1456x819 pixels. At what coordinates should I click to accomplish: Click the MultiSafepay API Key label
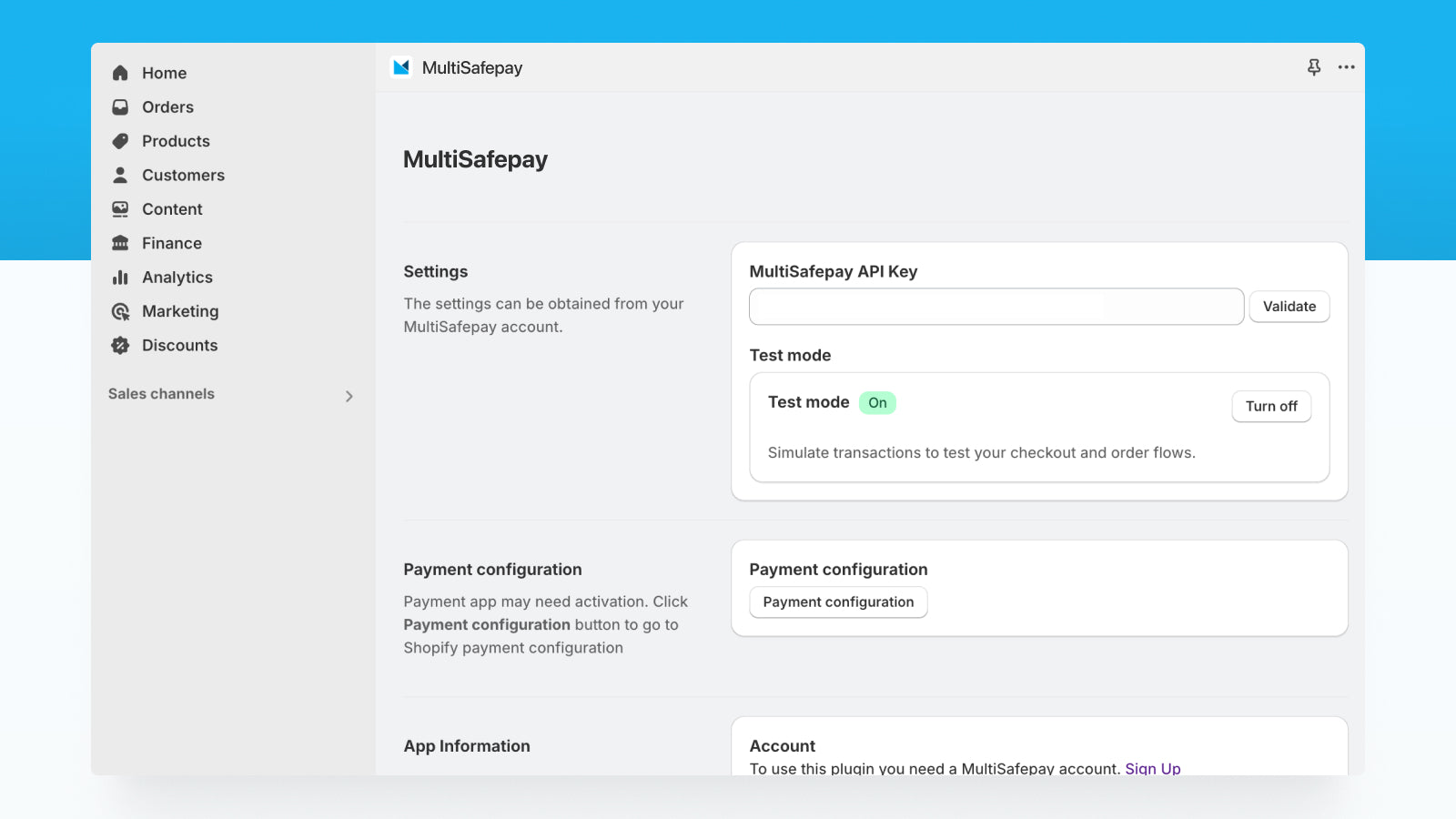point(834,271)
